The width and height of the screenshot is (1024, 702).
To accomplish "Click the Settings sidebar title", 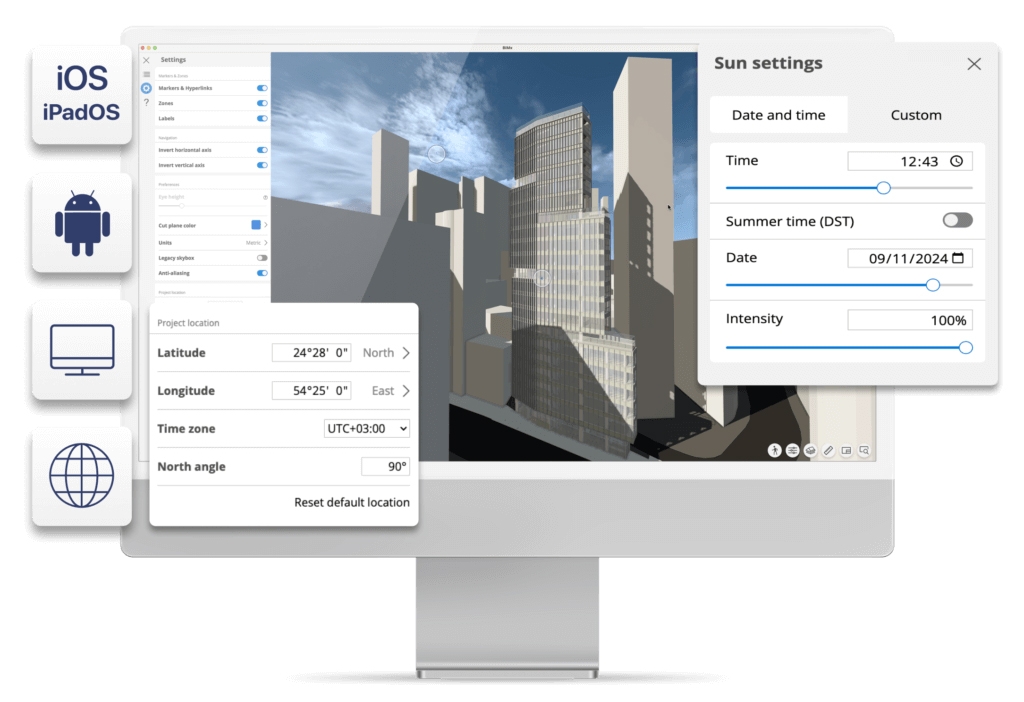I will 173,59.
